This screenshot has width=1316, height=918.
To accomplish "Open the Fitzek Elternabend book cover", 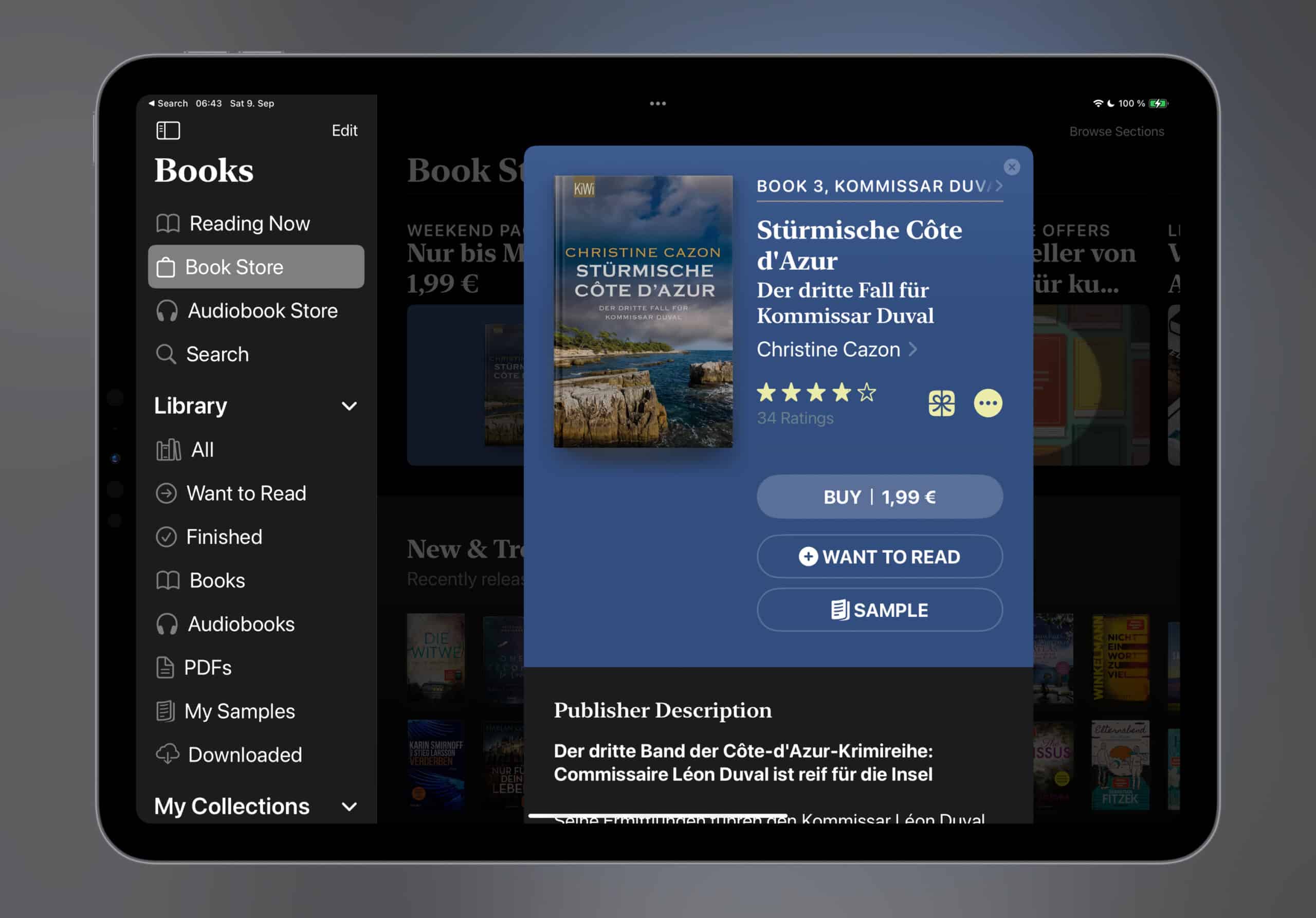I will pyautogui.click(x=1120, y=765).
